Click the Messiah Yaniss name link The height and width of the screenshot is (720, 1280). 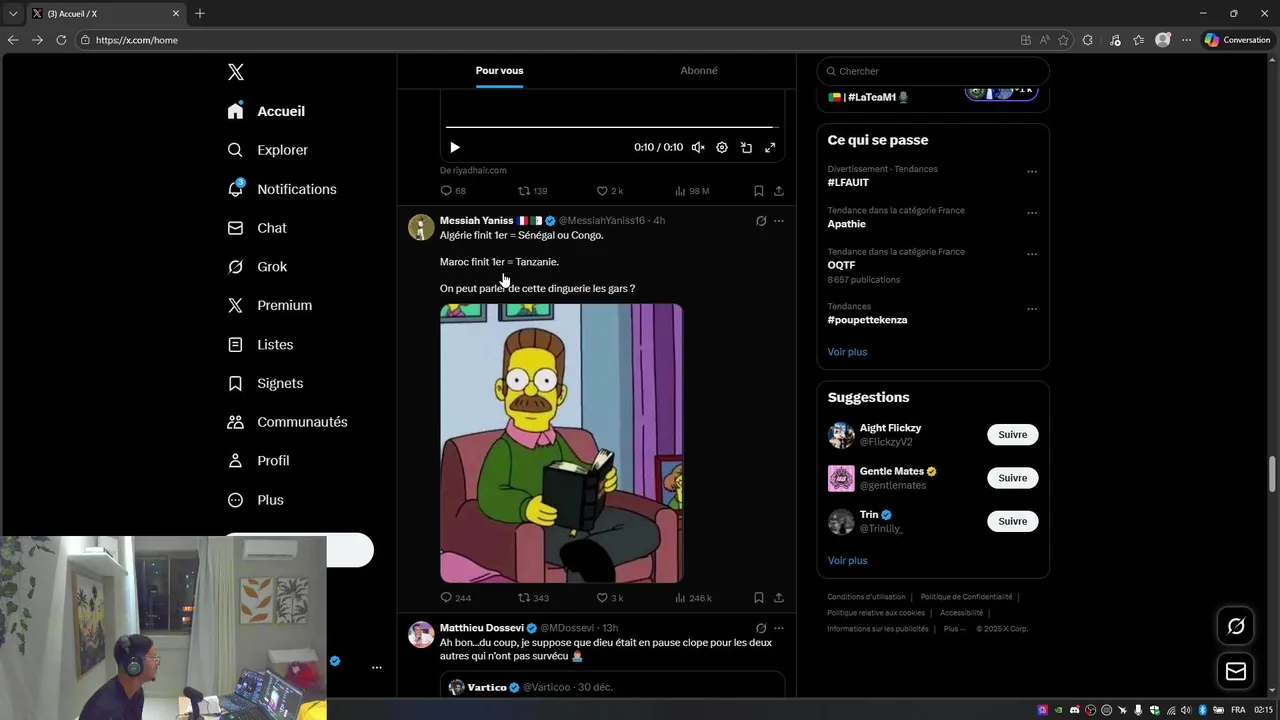coord(476,220)
